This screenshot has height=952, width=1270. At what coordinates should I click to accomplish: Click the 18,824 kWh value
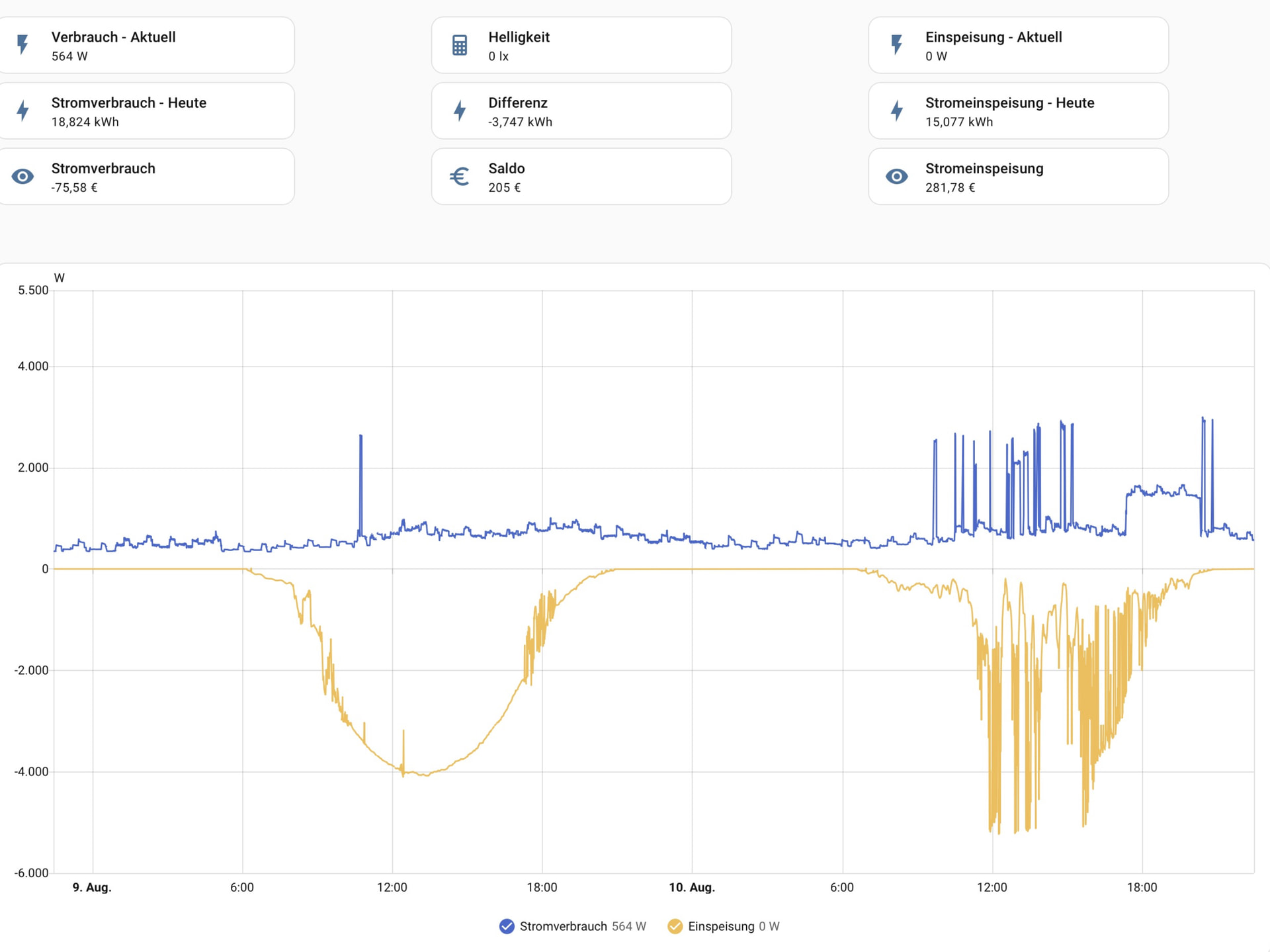pyautogui.click(x=85, y=122)
